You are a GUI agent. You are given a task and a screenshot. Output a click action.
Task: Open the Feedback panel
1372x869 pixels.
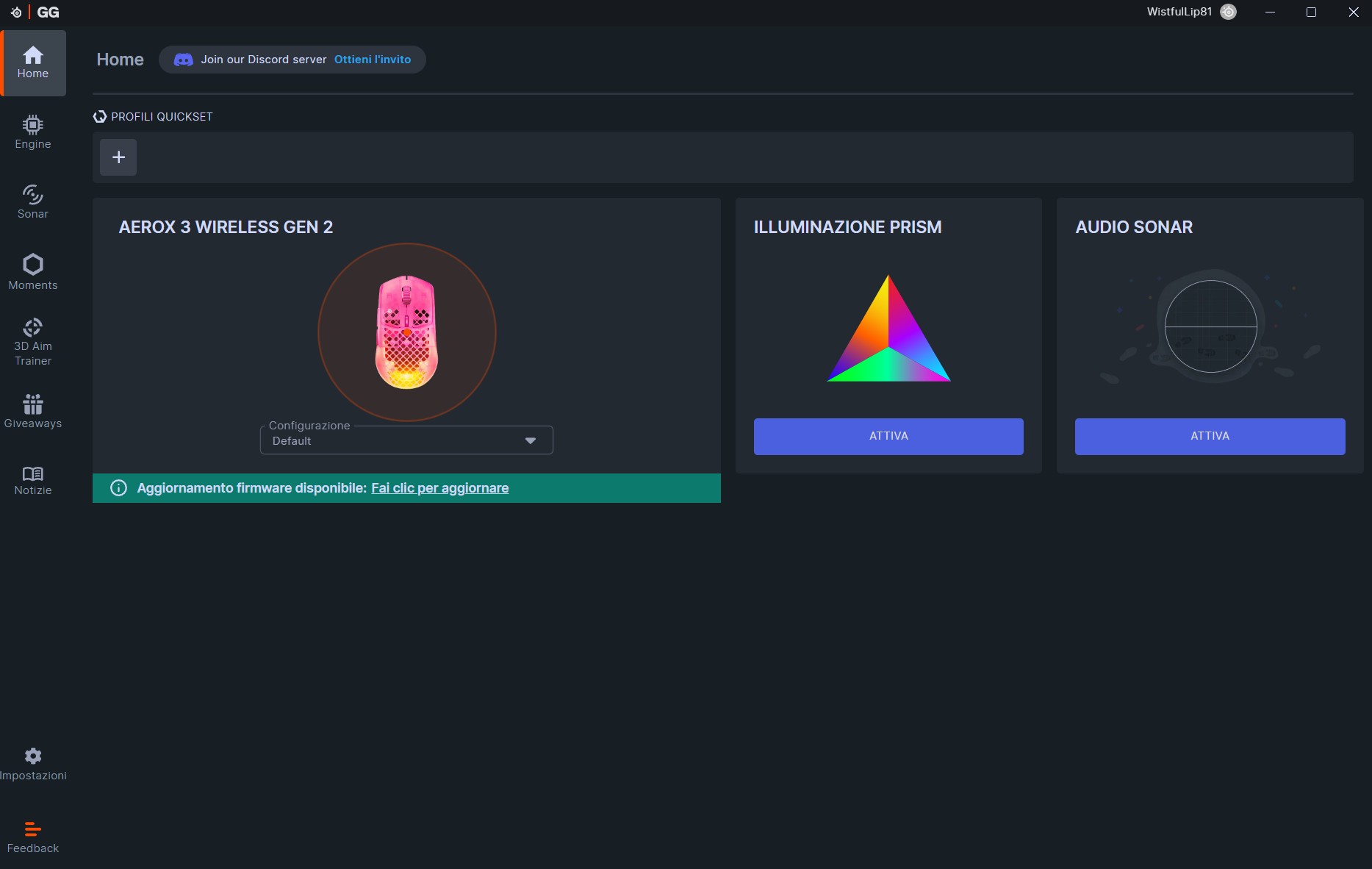tap(33, 837)
